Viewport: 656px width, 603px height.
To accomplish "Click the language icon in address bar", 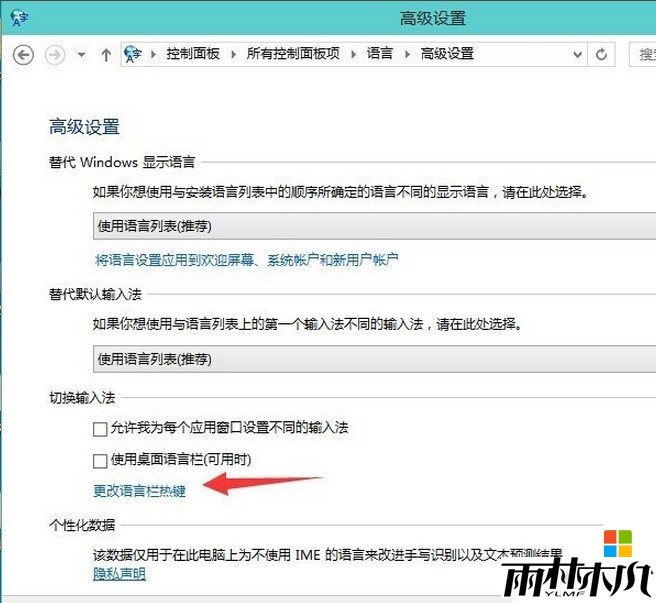I will 133,54.
